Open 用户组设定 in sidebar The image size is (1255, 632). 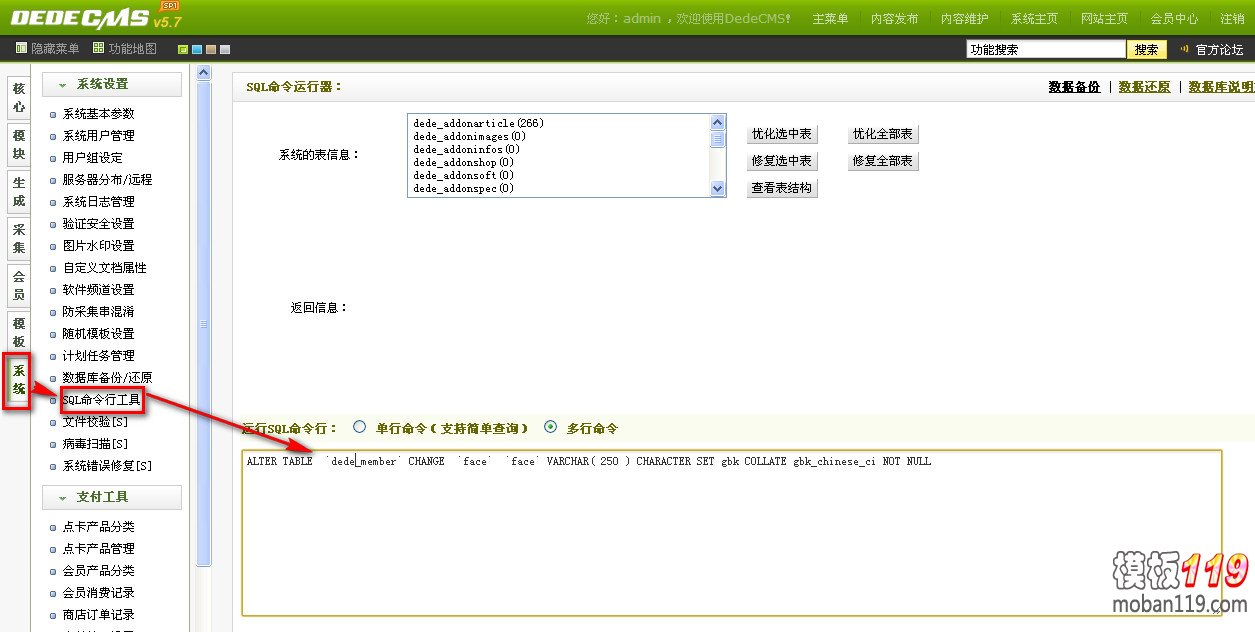(x=92, y=158)
